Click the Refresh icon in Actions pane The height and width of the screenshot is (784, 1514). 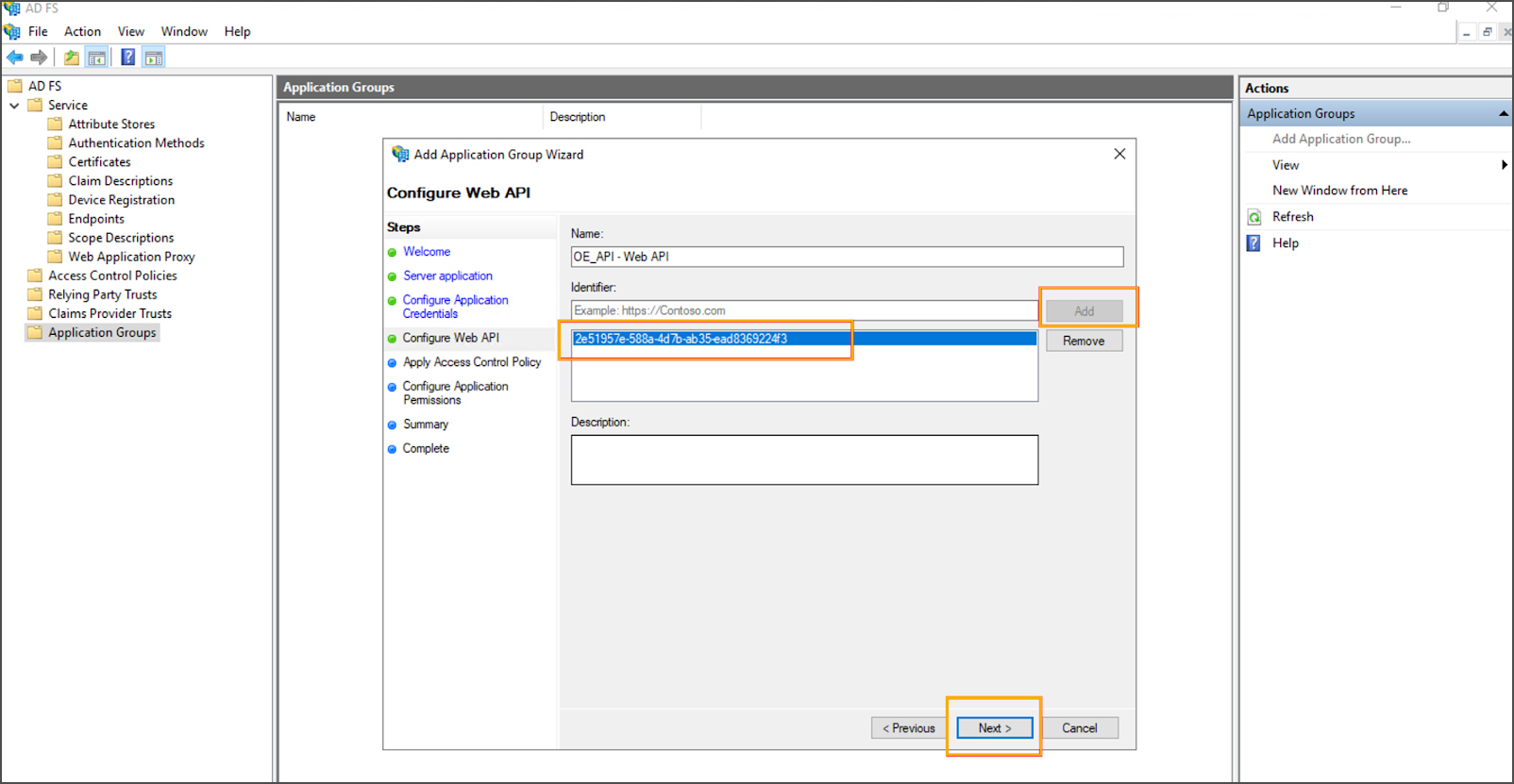click(1254, 217)
